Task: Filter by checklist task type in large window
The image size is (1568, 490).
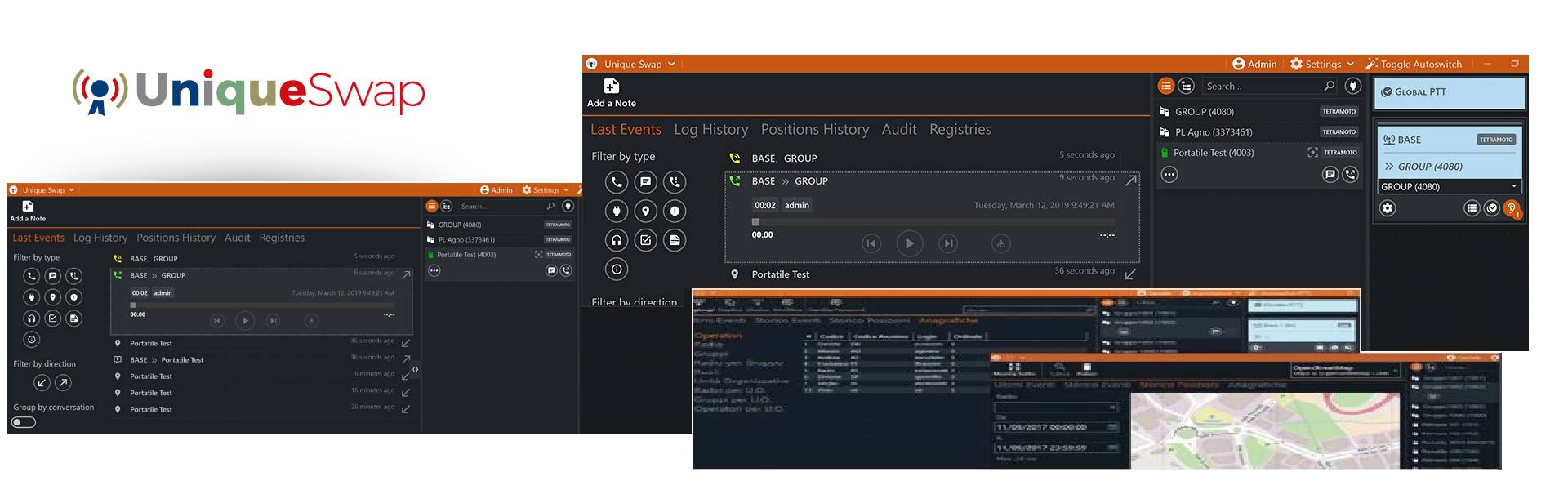Action: tap(645, 240)
